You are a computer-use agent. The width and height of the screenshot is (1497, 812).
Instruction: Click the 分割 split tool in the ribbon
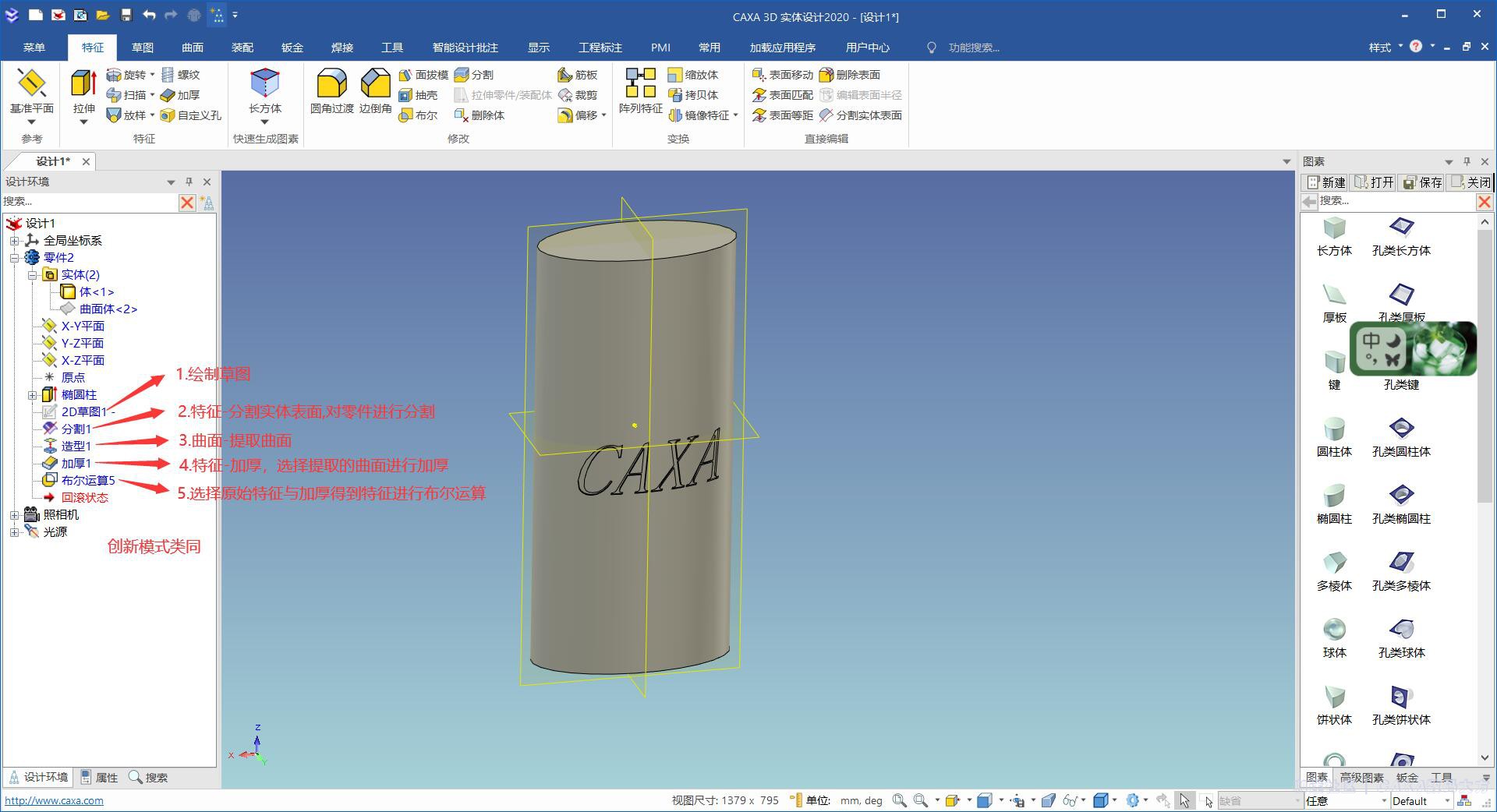[x=474, y=75]
